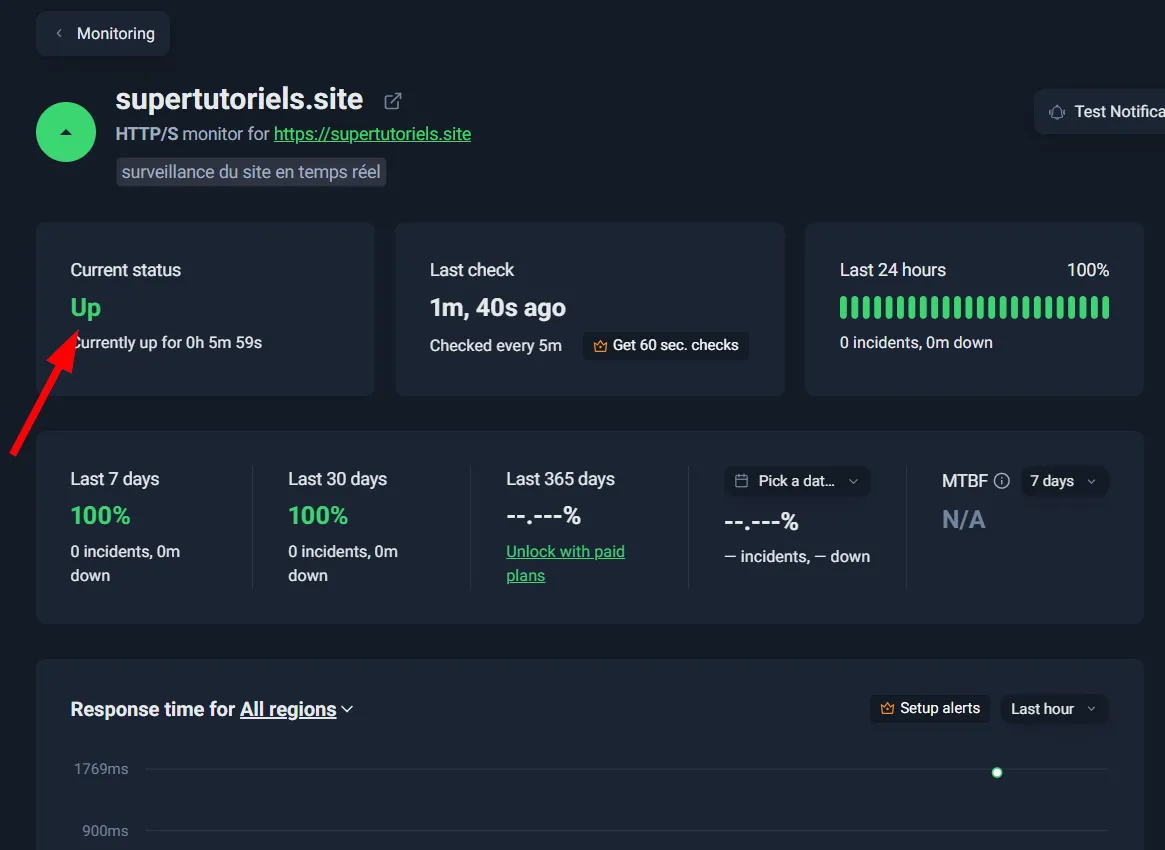Click the 'Currently up for 0h 5m 59s' text
Viewport: 1165px width, 850px height.
[x=166, y=343]
